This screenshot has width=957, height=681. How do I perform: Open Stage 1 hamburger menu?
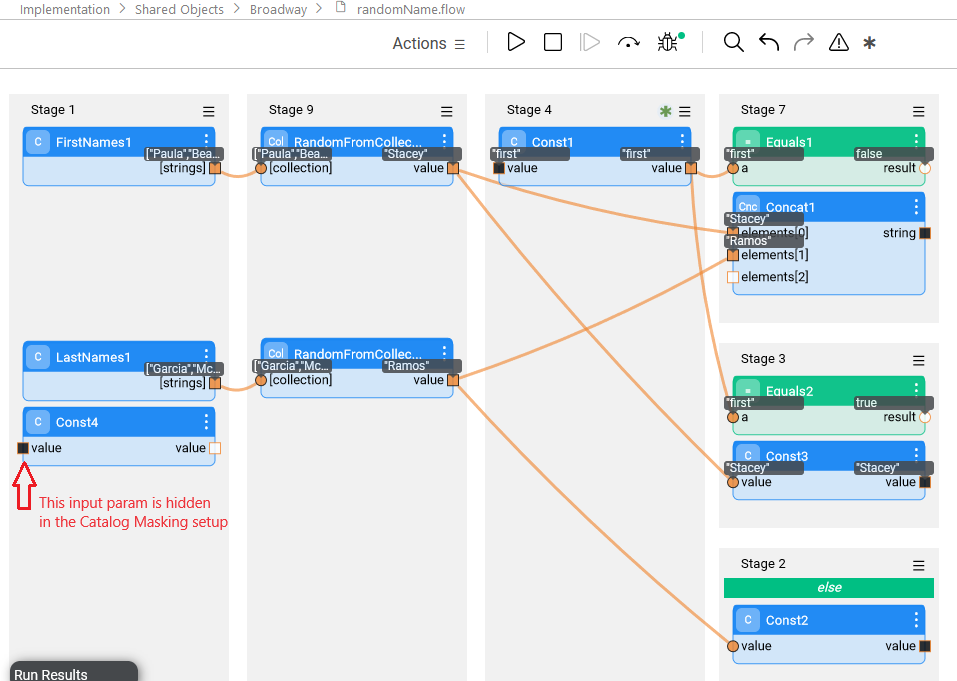click(209, 111)
